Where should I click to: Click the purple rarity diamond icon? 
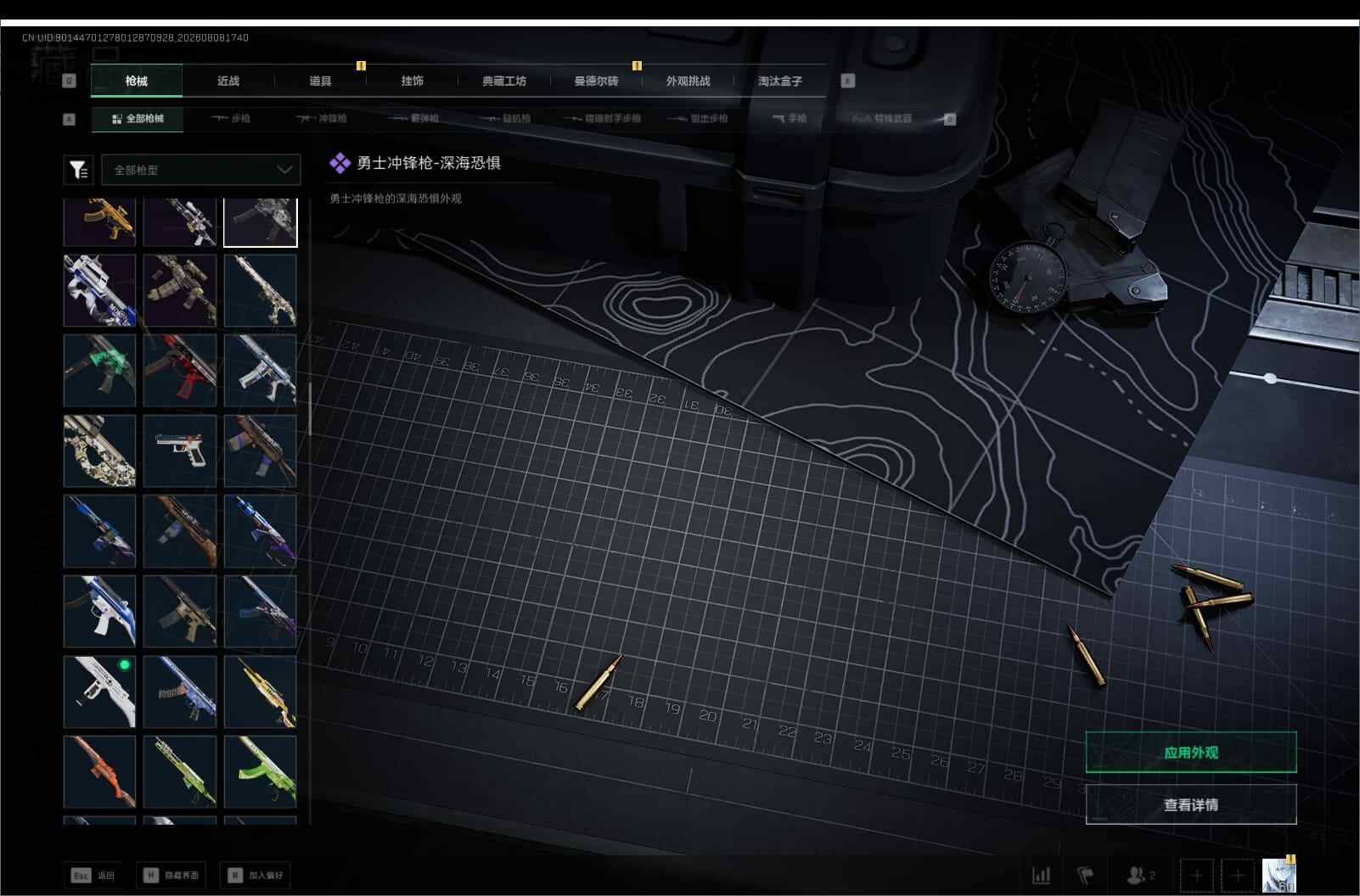click(x=340, y=163)
